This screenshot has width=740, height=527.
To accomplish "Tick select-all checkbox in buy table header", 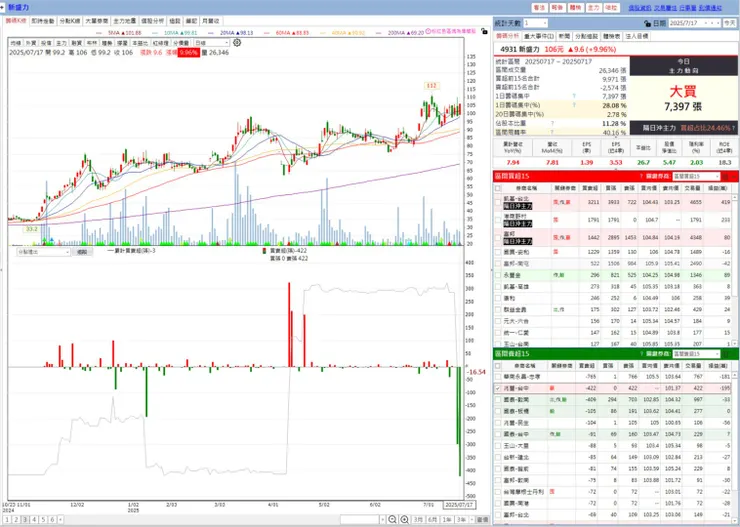I will coord(498,188).
